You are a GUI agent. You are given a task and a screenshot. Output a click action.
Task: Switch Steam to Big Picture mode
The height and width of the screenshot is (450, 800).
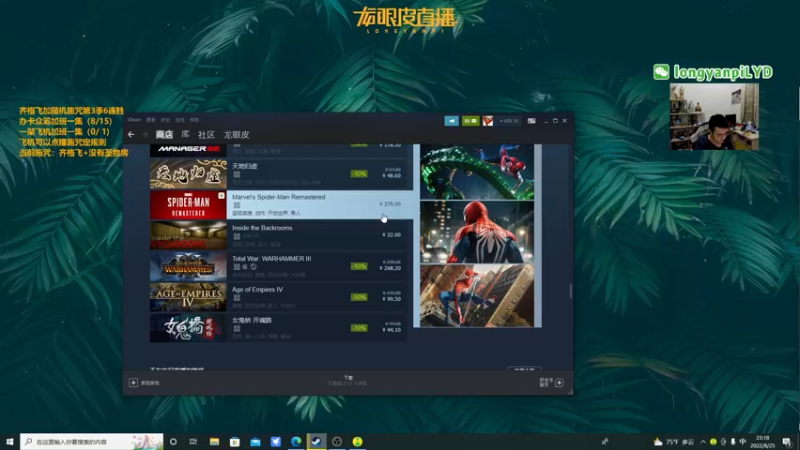pyautogui.click(x=532, y=121)
